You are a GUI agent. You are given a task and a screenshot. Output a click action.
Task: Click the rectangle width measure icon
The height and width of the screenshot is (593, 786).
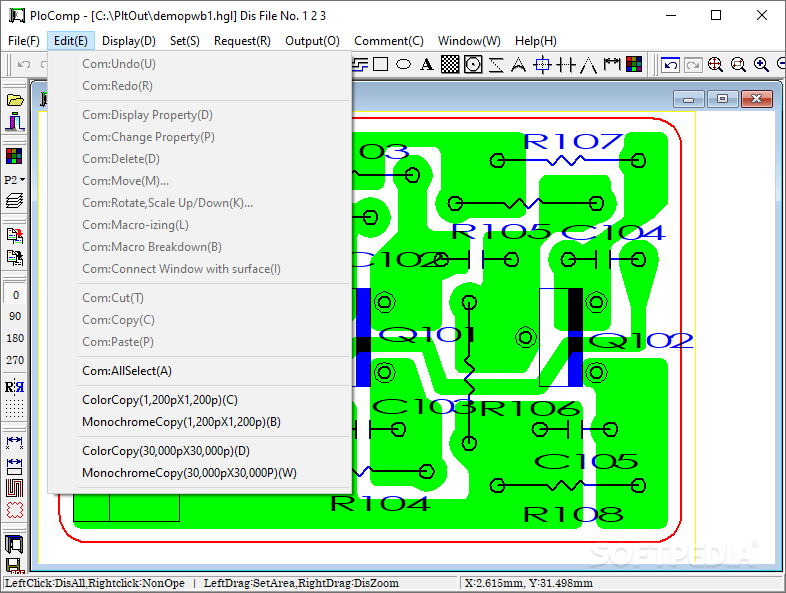tap(14, 466)
